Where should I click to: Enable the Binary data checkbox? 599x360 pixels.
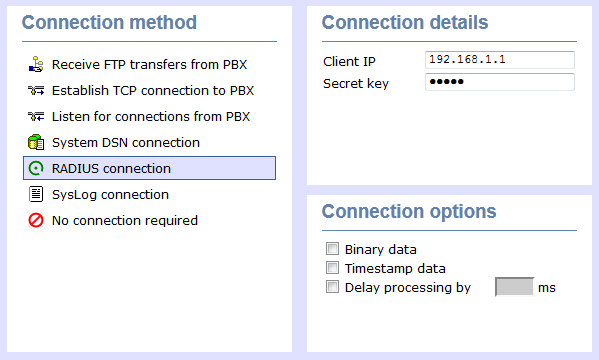tap(332, 249)
